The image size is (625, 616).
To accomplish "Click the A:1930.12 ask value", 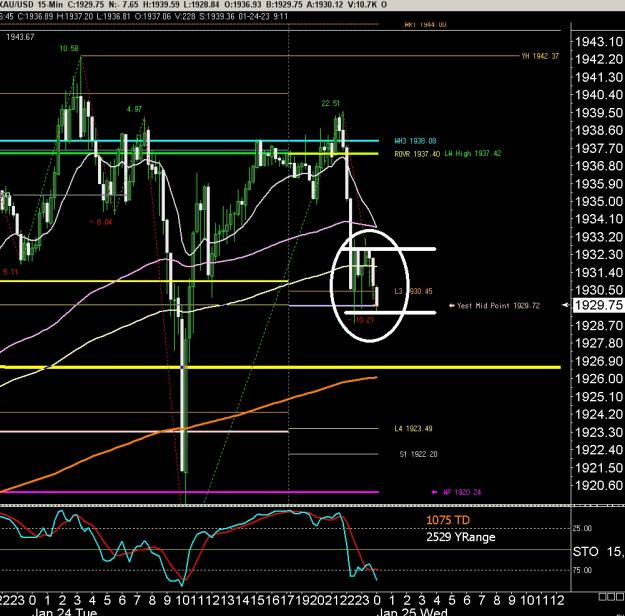I will [x=325, y=5].
